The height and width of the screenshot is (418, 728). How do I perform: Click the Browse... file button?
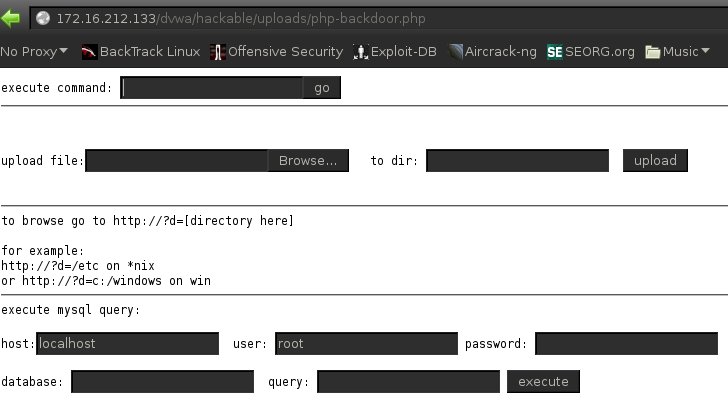(x=307, y=161)
